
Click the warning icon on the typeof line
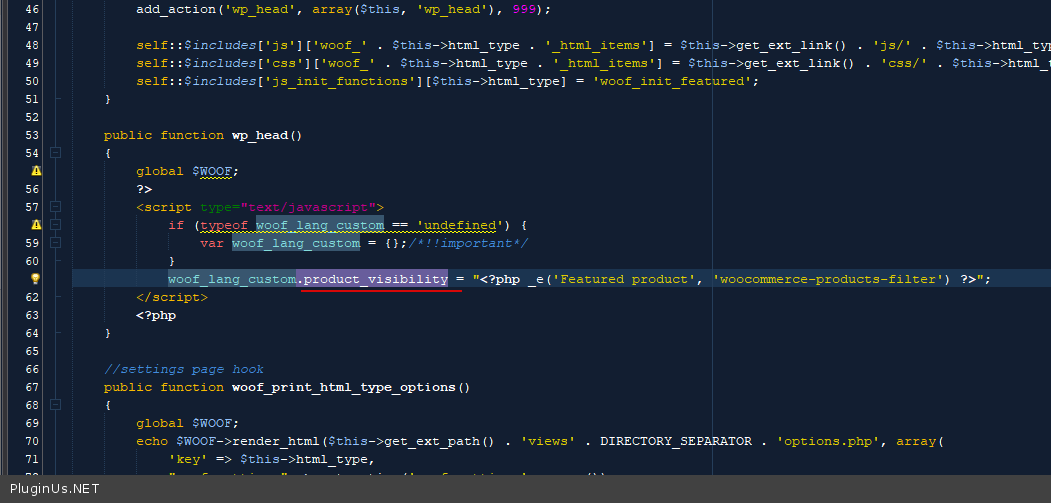tap(35, 225)
